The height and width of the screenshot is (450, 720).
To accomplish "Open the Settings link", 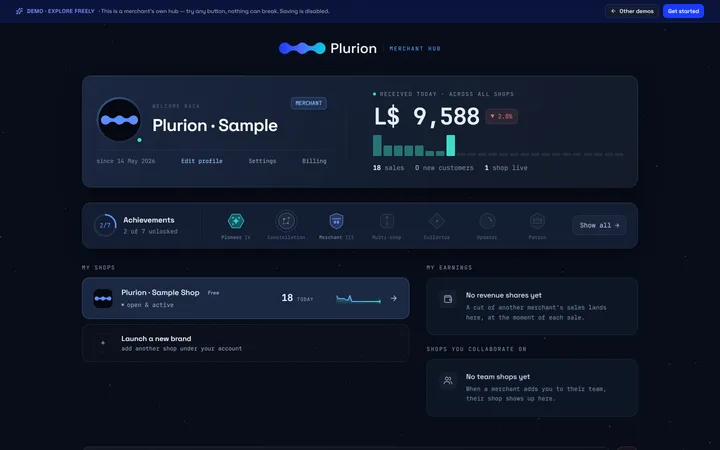I will coord(262,161).
